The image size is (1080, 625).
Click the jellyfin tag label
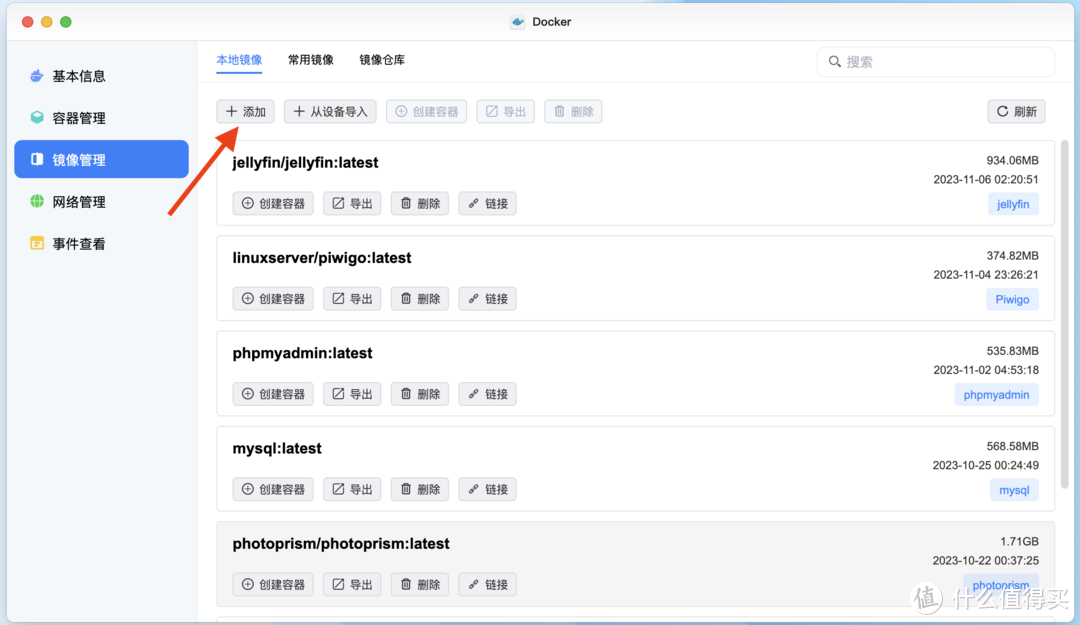click(x=1013, y=204)
